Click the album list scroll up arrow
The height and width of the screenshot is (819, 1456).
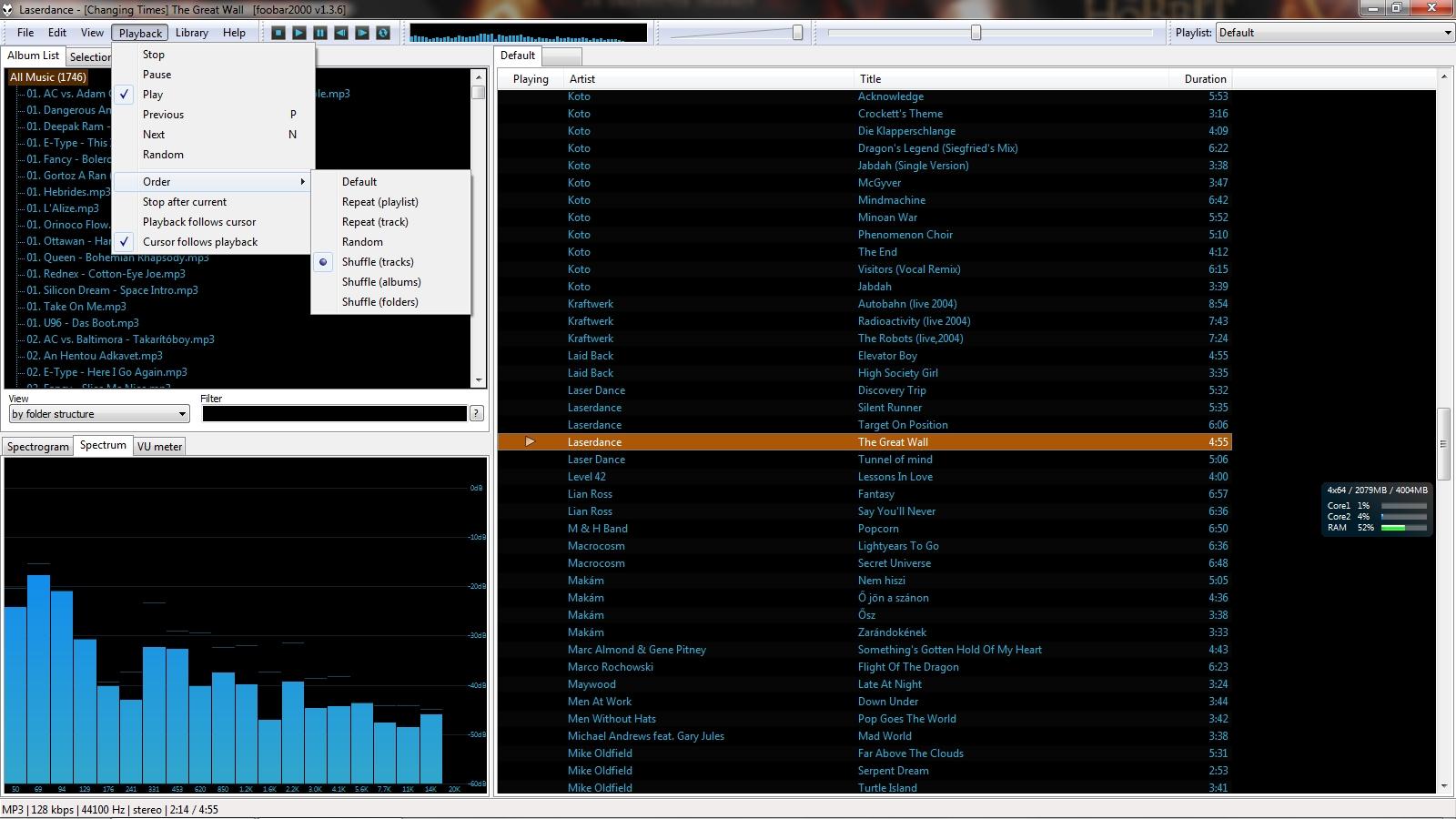(479, 77)
